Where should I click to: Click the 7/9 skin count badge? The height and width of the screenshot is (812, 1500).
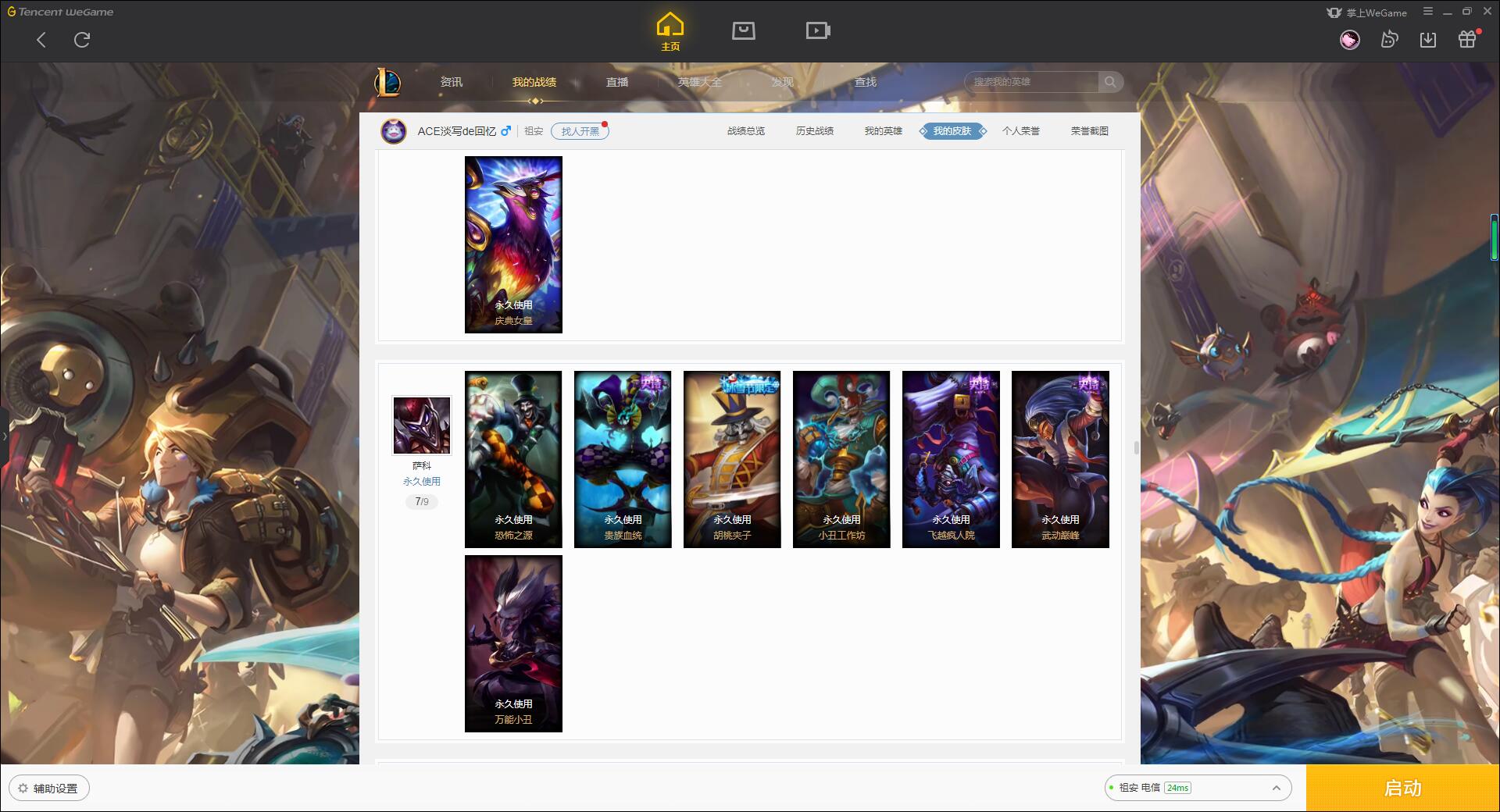click(422, 502)
